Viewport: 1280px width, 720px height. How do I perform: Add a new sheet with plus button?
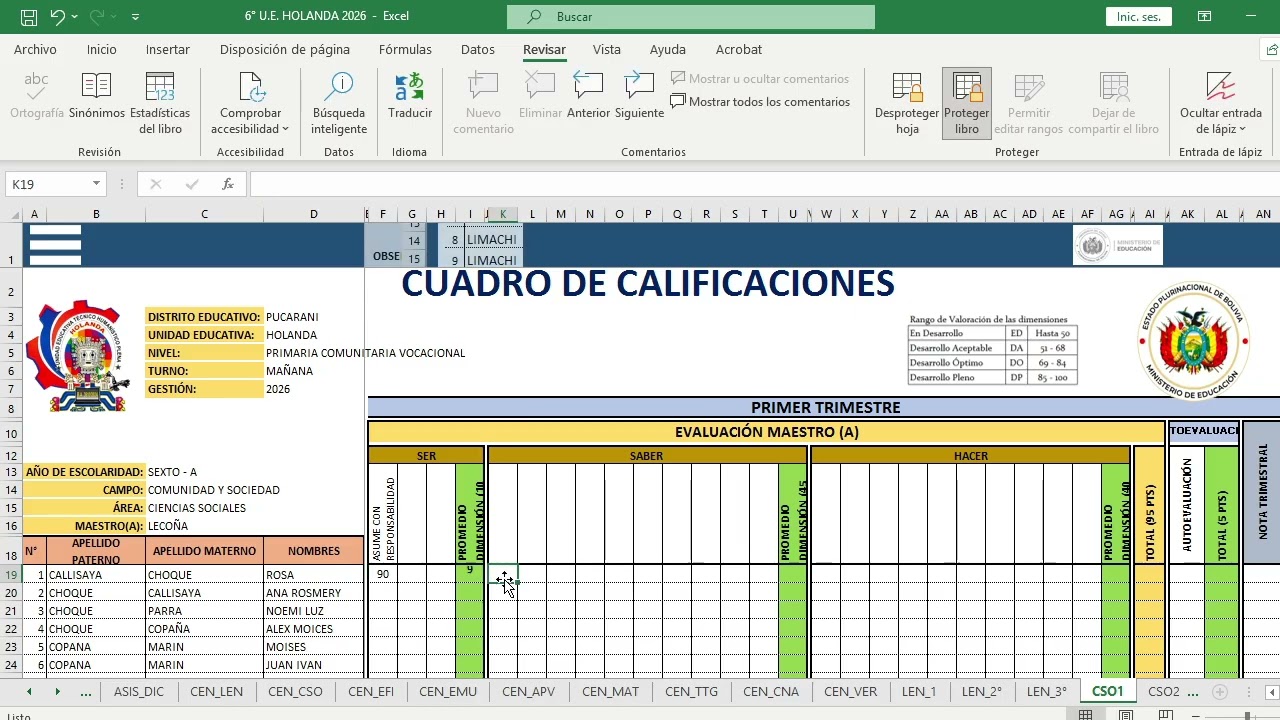click(x=1219, y=692)
